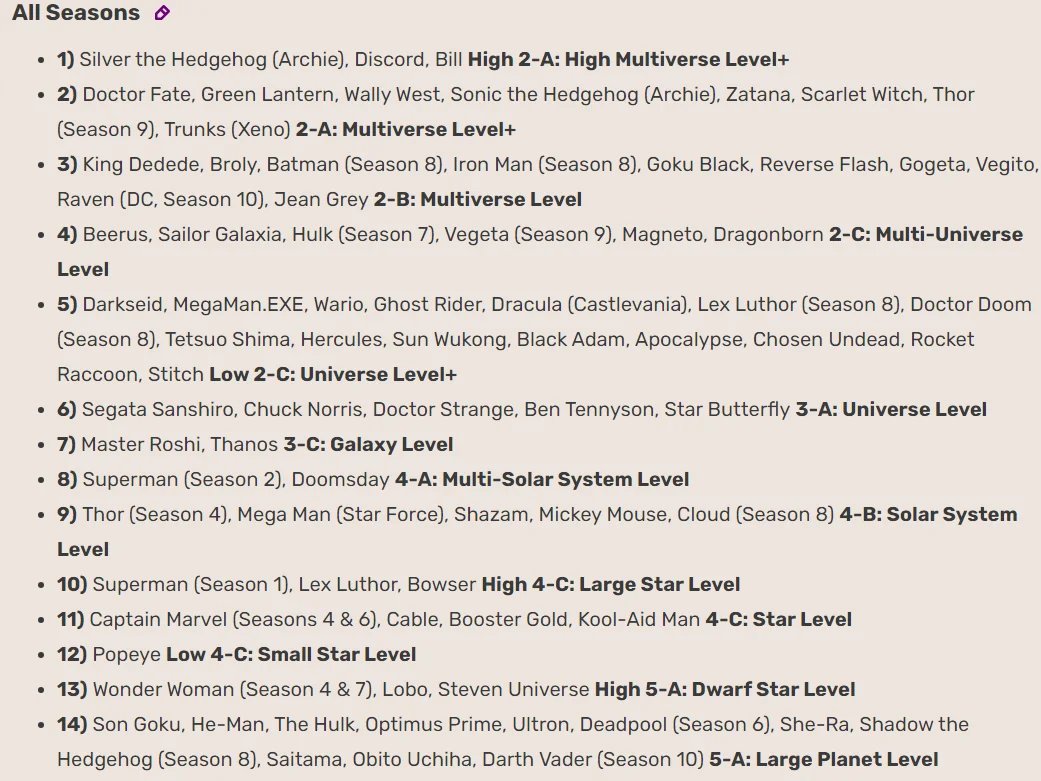The image size is (1041, 781).
Task: Click "Segata Sanshiro" in row 6
Action: click(157, 409)
